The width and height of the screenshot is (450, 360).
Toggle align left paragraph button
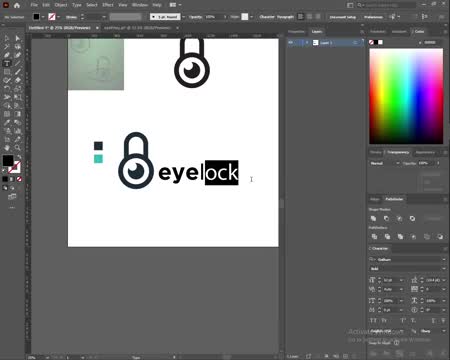(301, 17)
